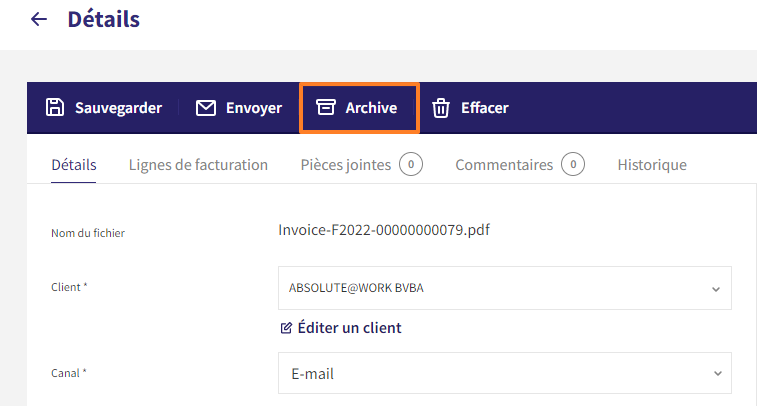
Task: Click the pencil edit icon beside Éditer un client
Action: pyautogui.click(x=286, y=328)
